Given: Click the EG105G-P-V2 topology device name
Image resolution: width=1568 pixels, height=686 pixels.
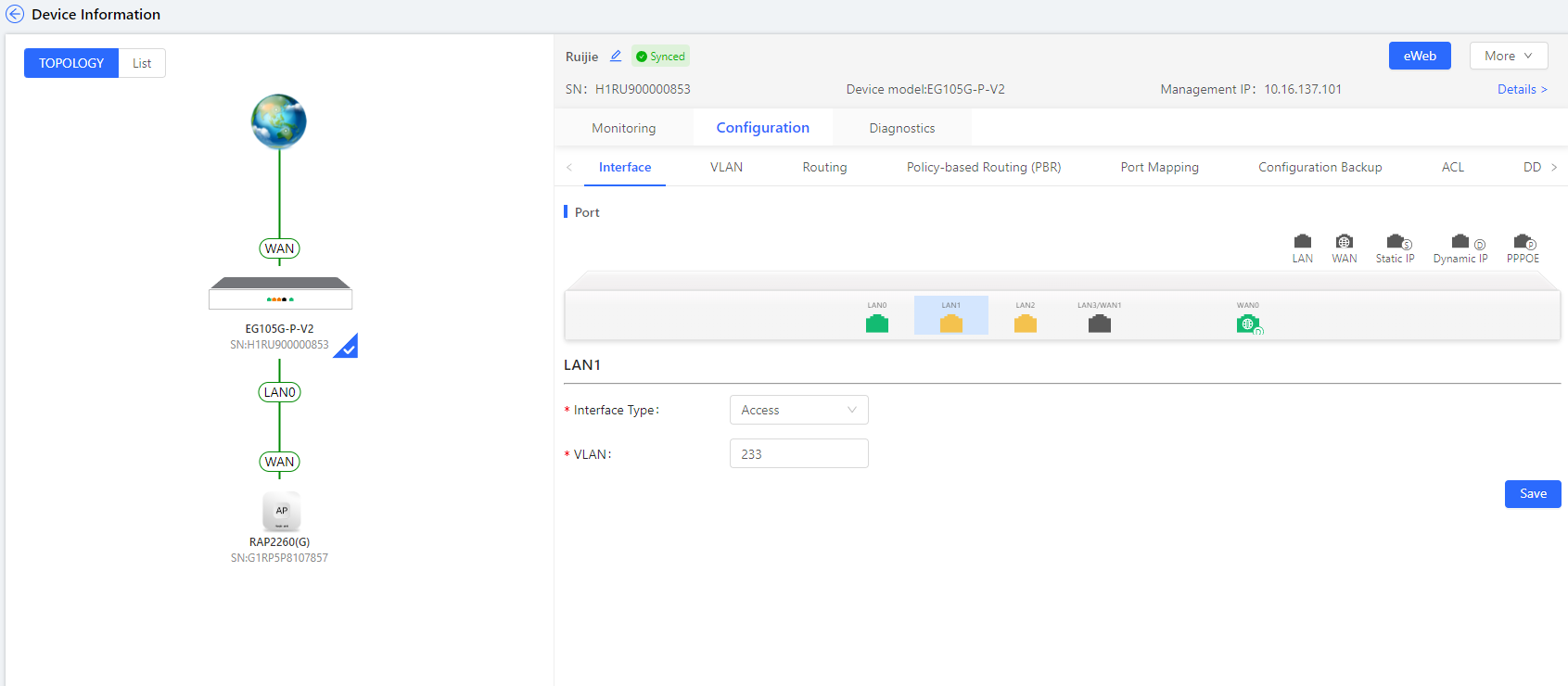Looking at the screenshot, I should (x=279, y=329).
